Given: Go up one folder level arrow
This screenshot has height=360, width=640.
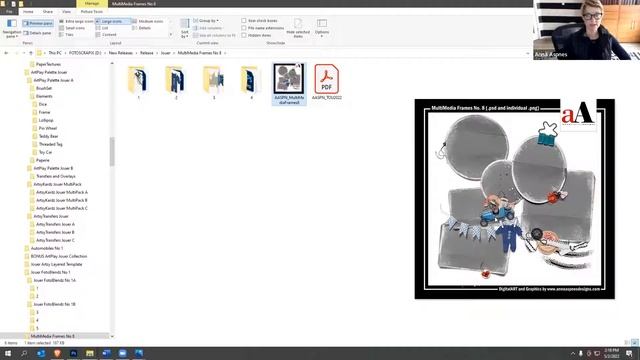Looking at the screenshot, I should click(x=31, y=53).
